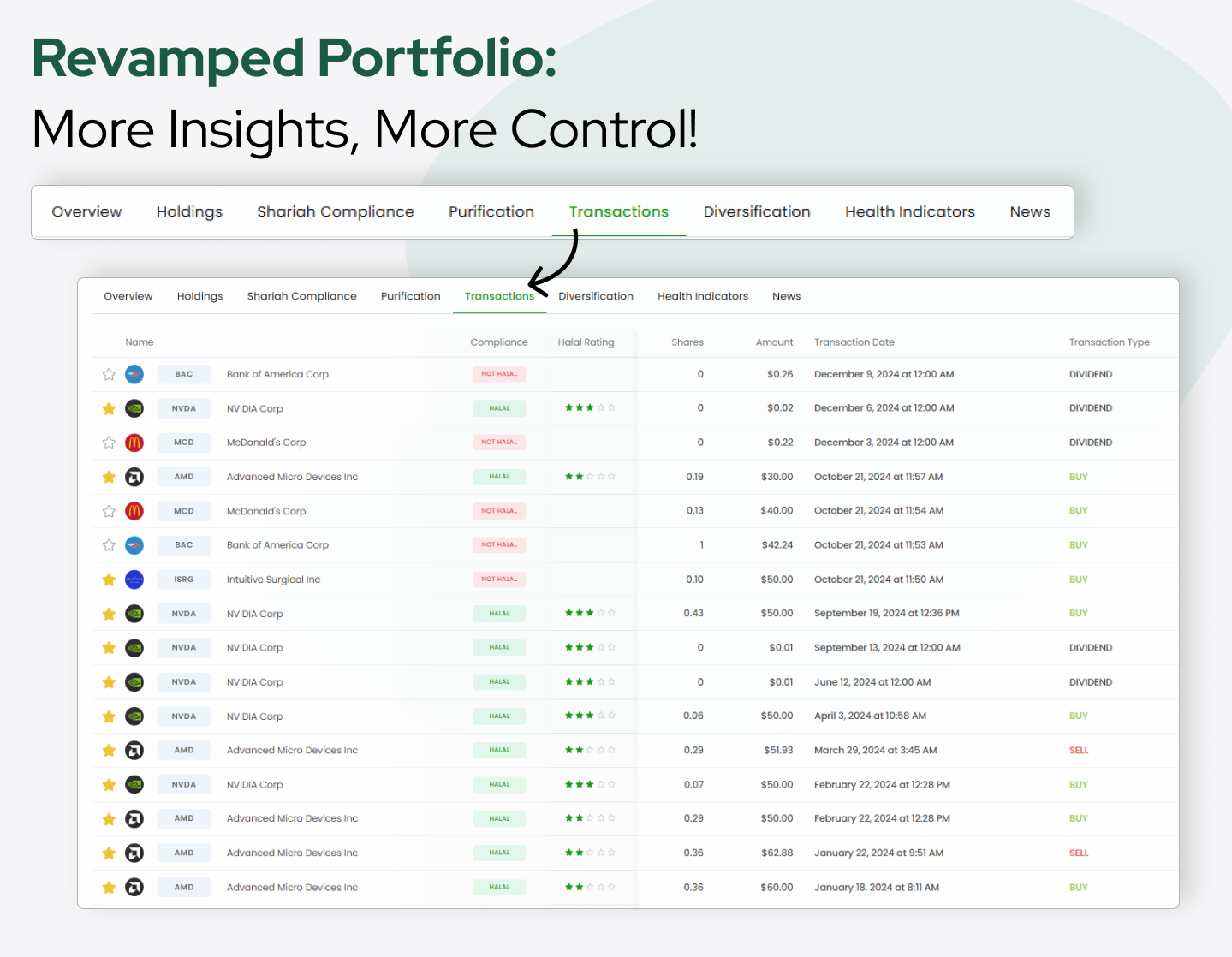Sort by the Transaction Date column header
Image resolution: width=1232 pixels, height=957 pixels.
click(854, 342)
